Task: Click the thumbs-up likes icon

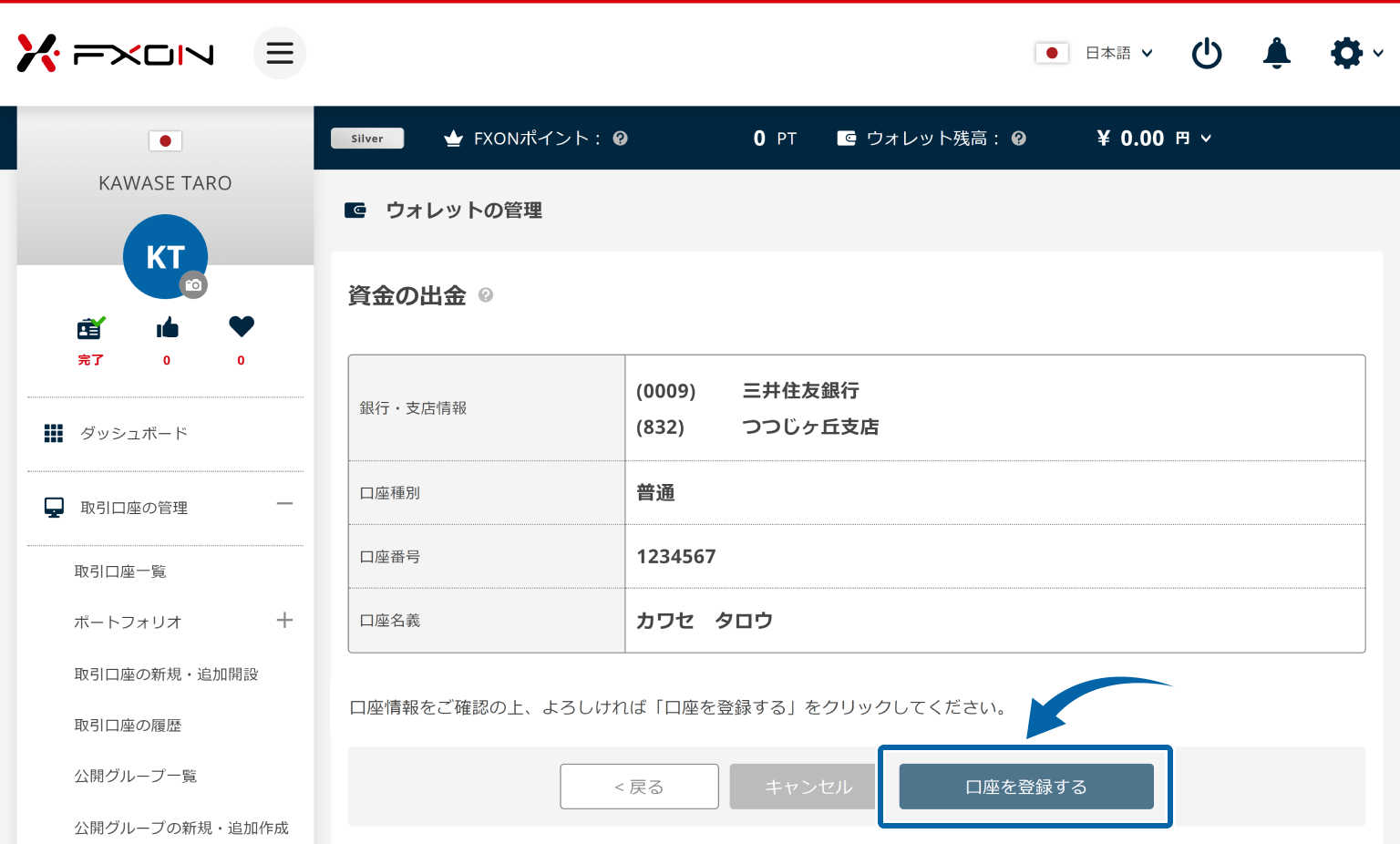Action: [x=167, y=327]
